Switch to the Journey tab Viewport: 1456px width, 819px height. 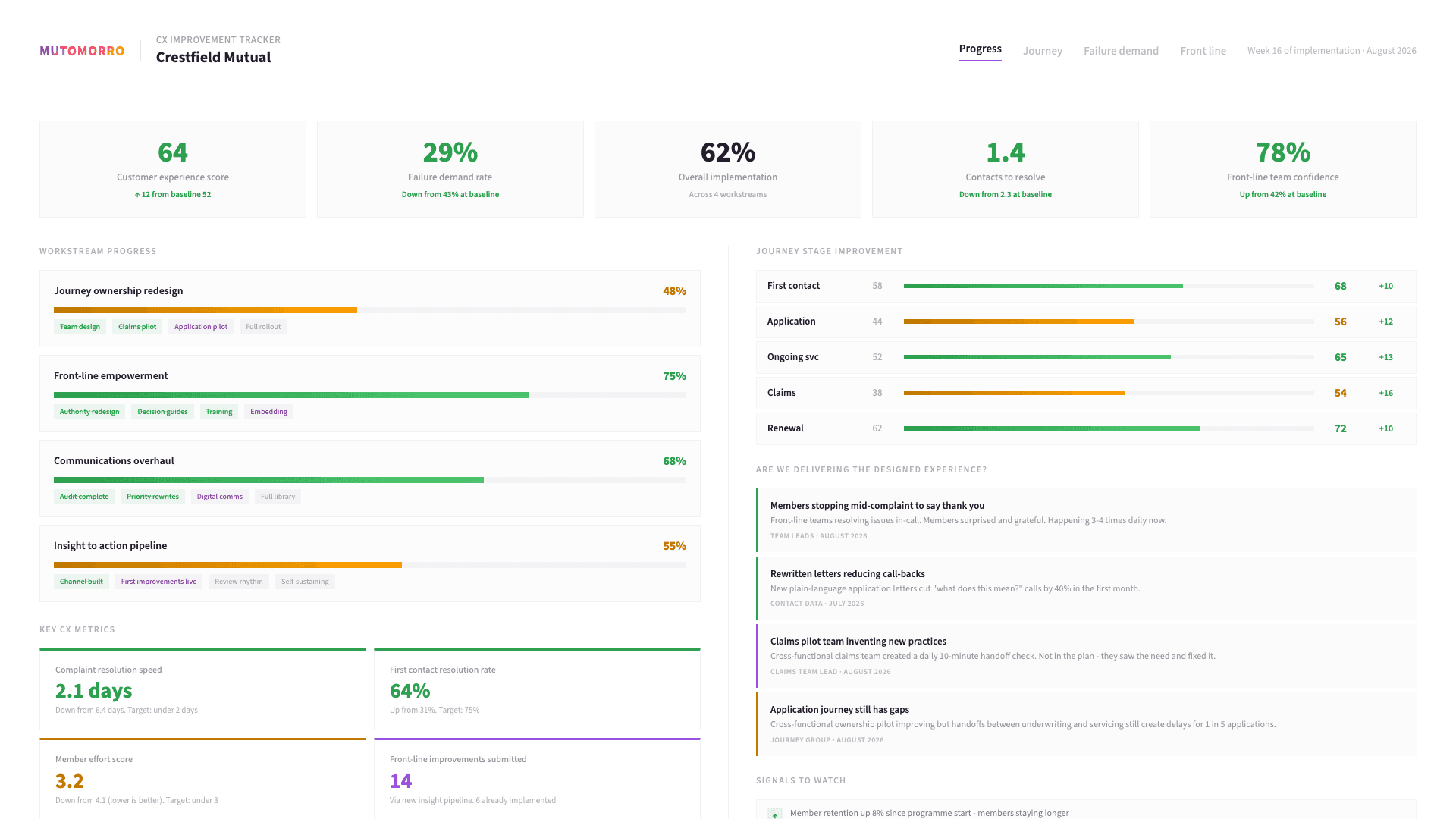[x=1043, y=50]
